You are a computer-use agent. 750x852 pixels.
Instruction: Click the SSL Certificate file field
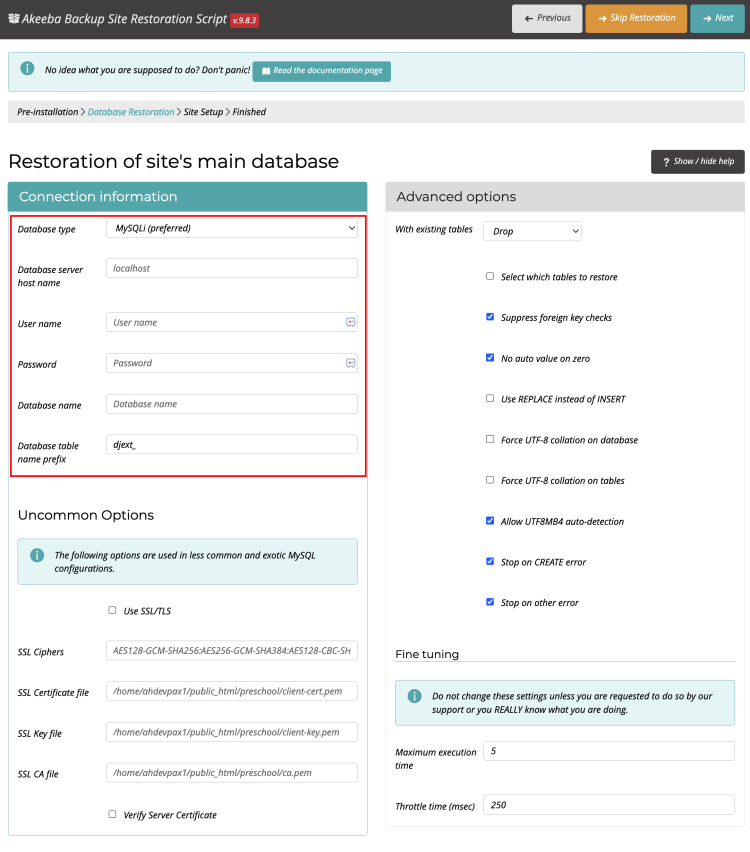[232, 691]
